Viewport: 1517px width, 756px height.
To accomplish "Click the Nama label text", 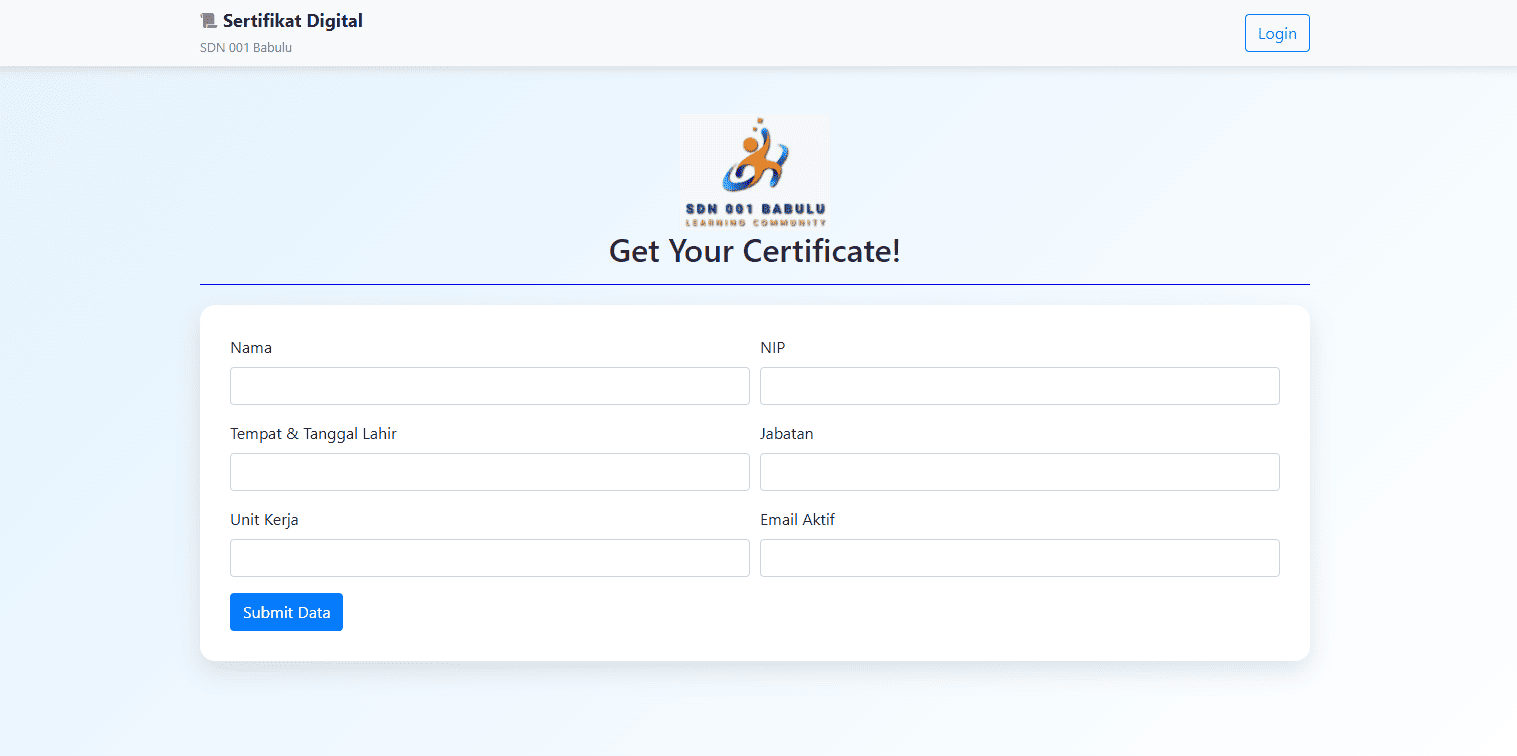I will 251,348.
